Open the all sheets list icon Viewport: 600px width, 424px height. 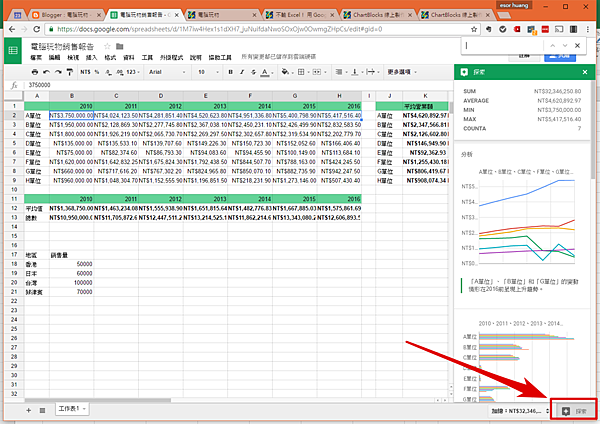pyautogui.click(x=42, y=411)
